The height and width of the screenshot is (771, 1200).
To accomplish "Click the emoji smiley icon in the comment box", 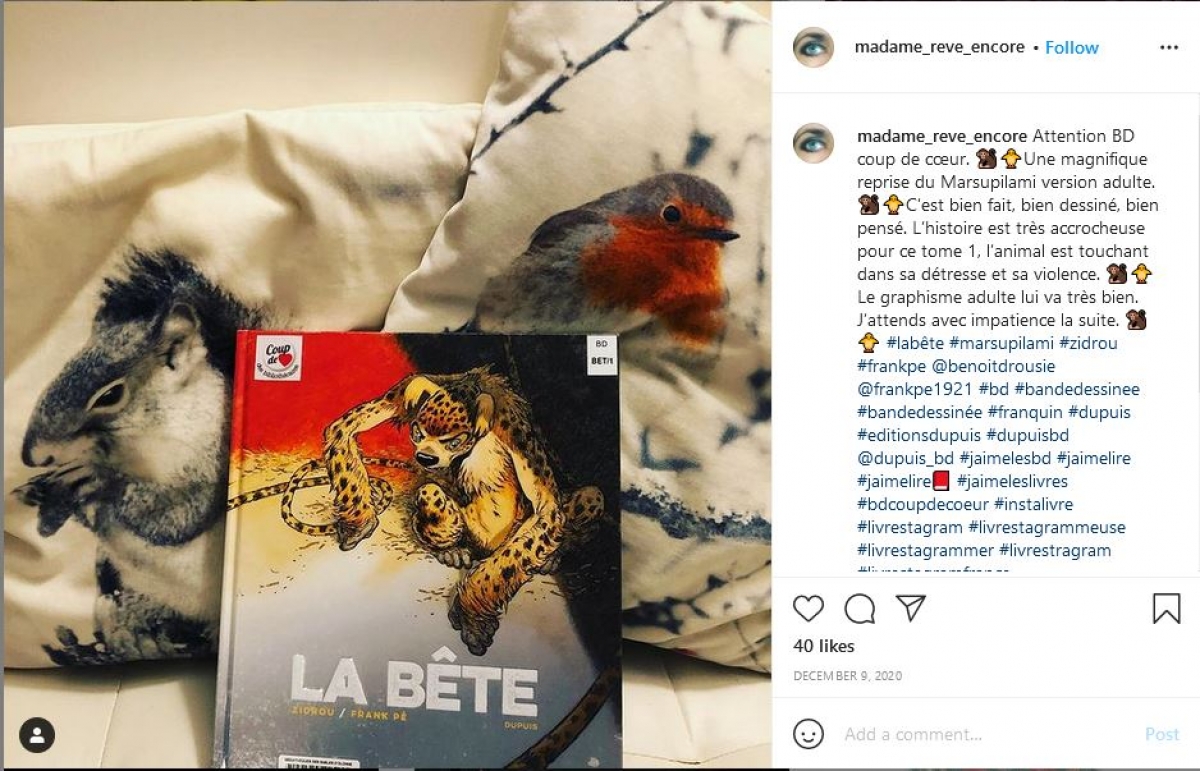I will point(808,734).
